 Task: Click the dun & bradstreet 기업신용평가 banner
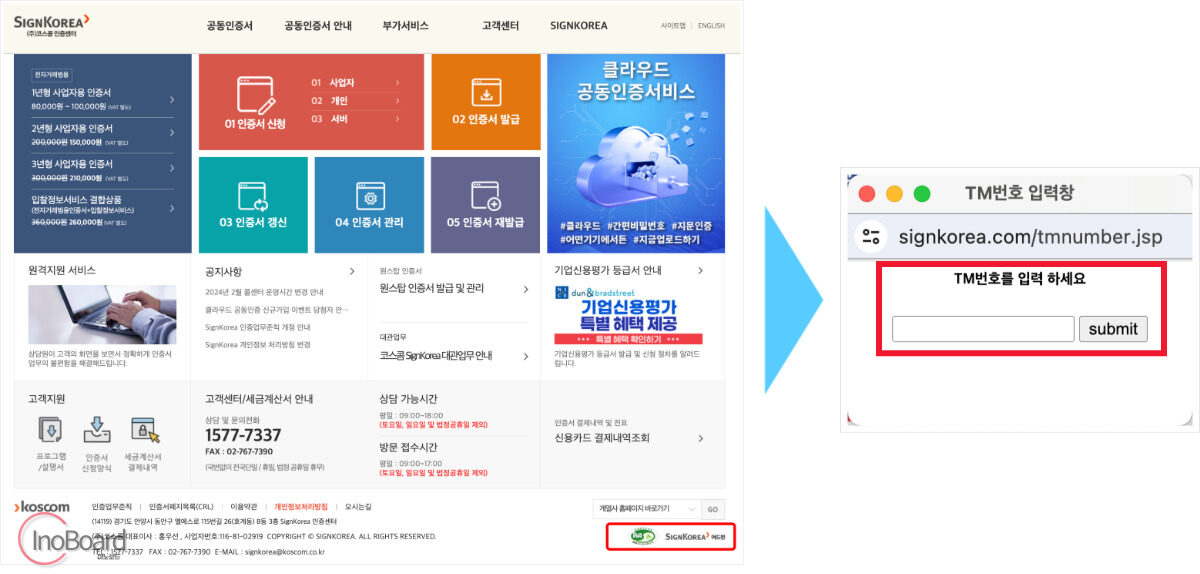628,316
